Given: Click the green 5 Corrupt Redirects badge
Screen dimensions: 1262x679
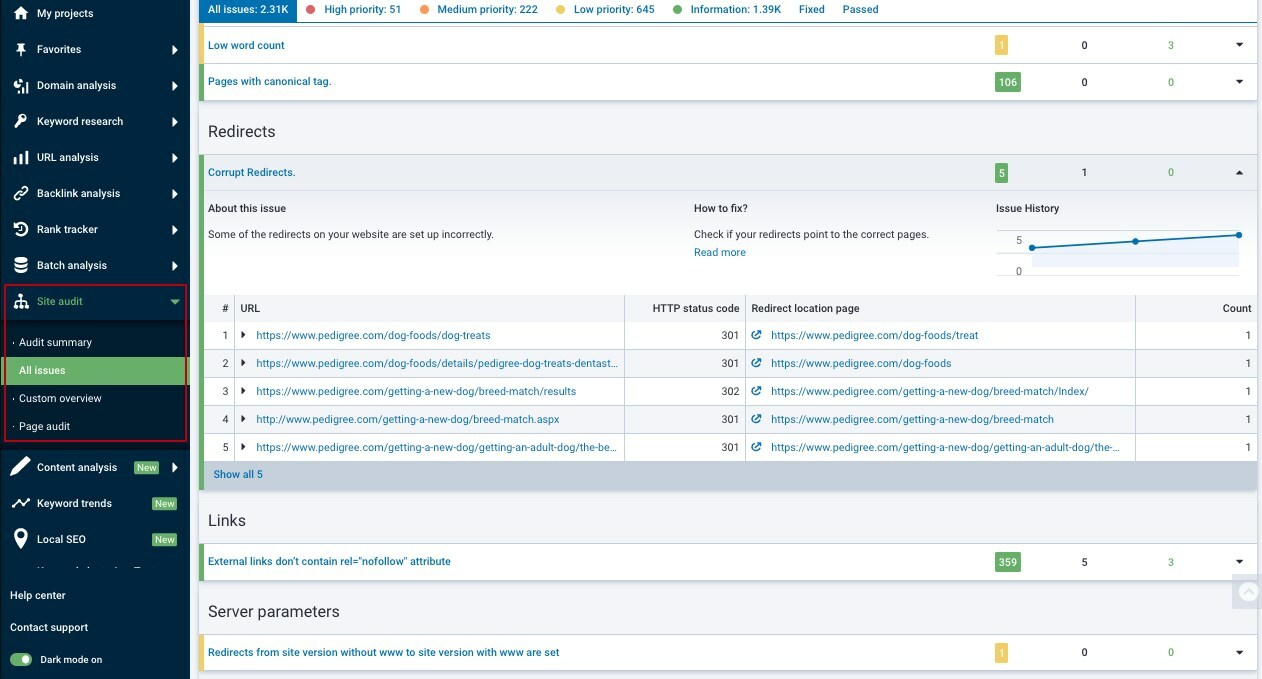Looking at the screenshot, I should pos(1001,173).
